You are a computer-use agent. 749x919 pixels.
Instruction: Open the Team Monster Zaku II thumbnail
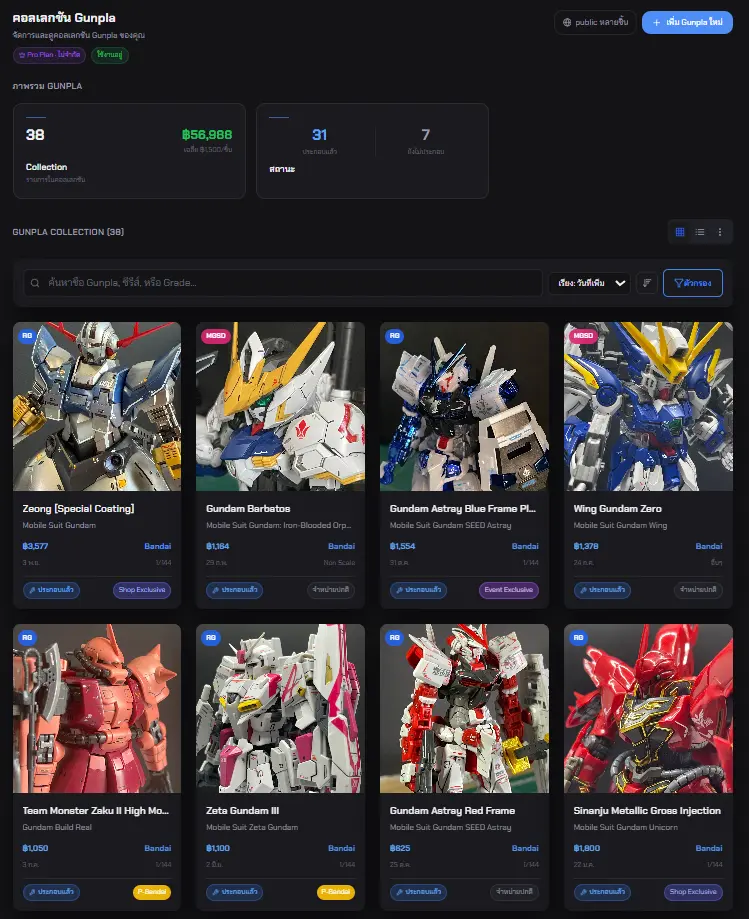pos(97,709)
